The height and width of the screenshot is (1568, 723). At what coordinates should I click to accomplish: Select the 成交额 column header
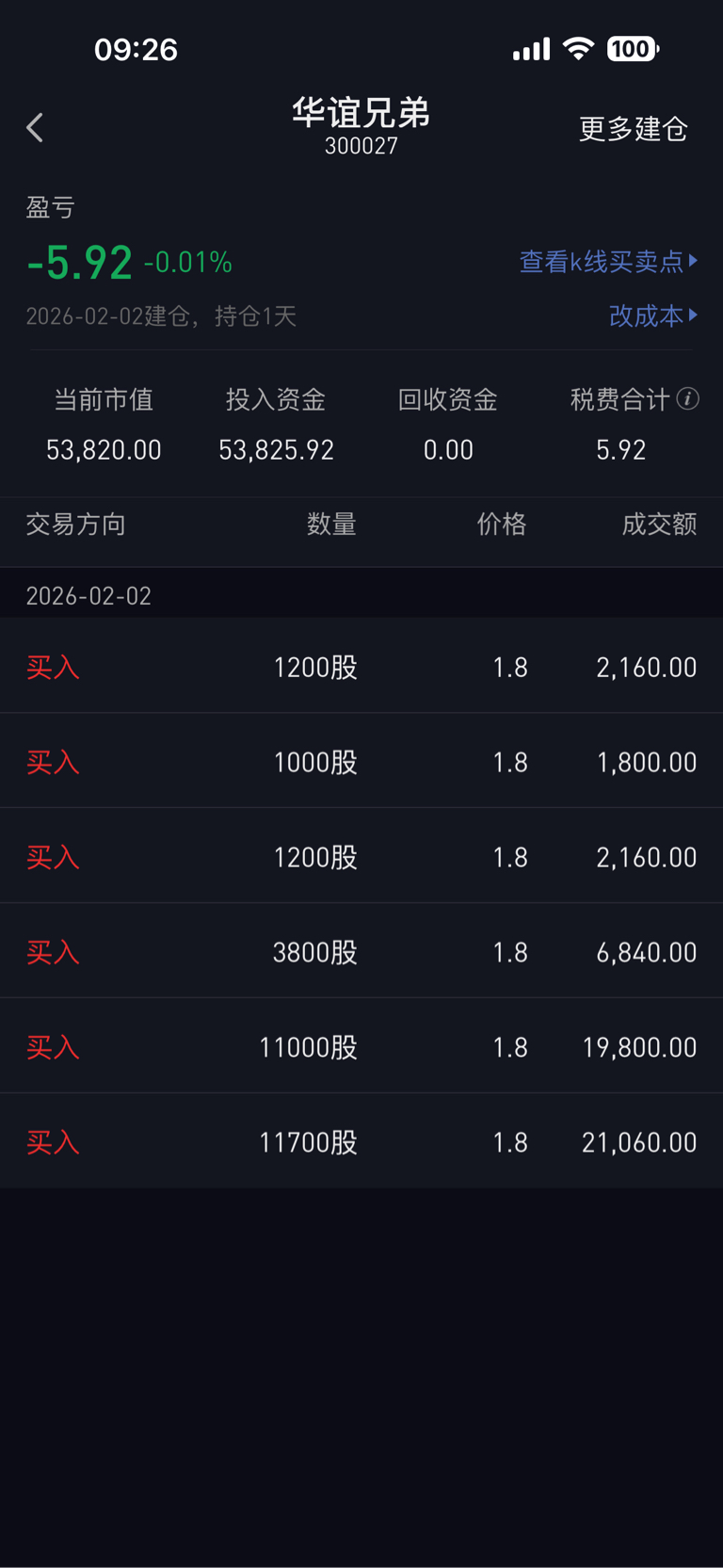[659, 525]
